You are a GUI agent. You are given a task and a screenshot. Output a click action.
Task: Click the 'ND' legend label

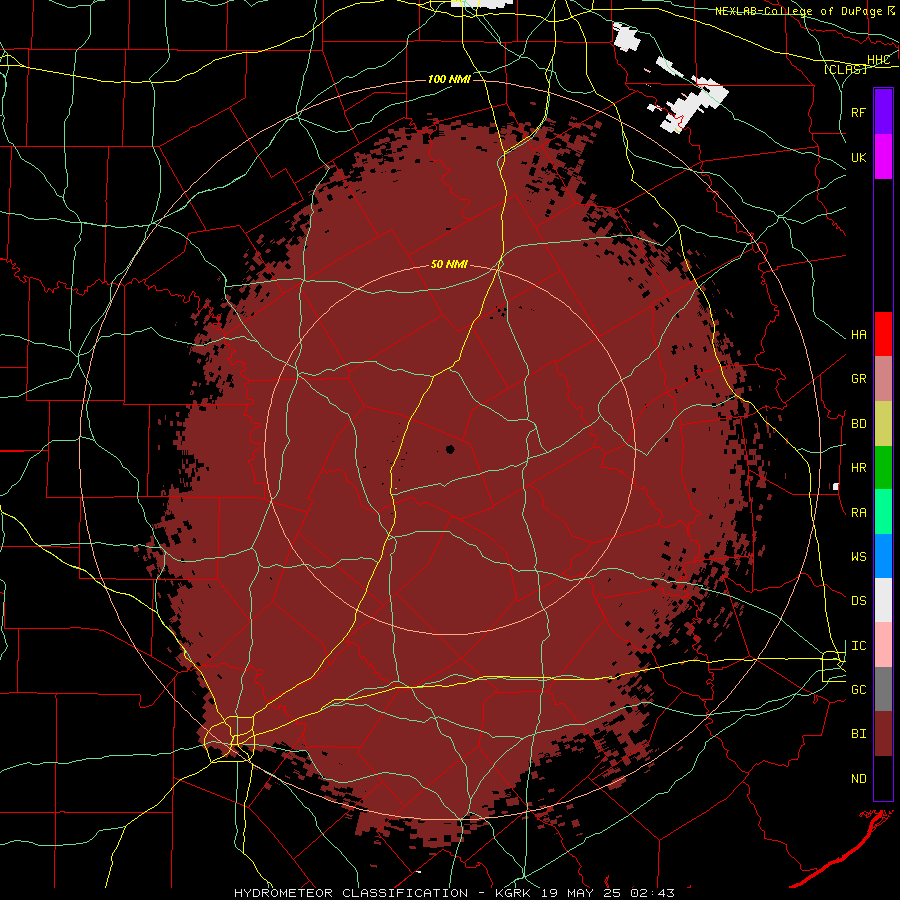click(859, 779)
